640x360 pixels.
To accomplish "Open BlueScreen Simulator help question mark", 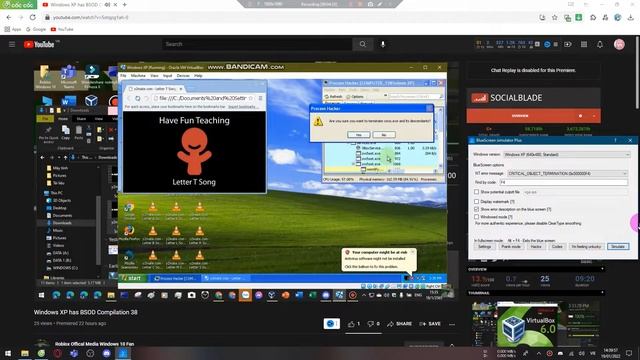I will (616, 140).
